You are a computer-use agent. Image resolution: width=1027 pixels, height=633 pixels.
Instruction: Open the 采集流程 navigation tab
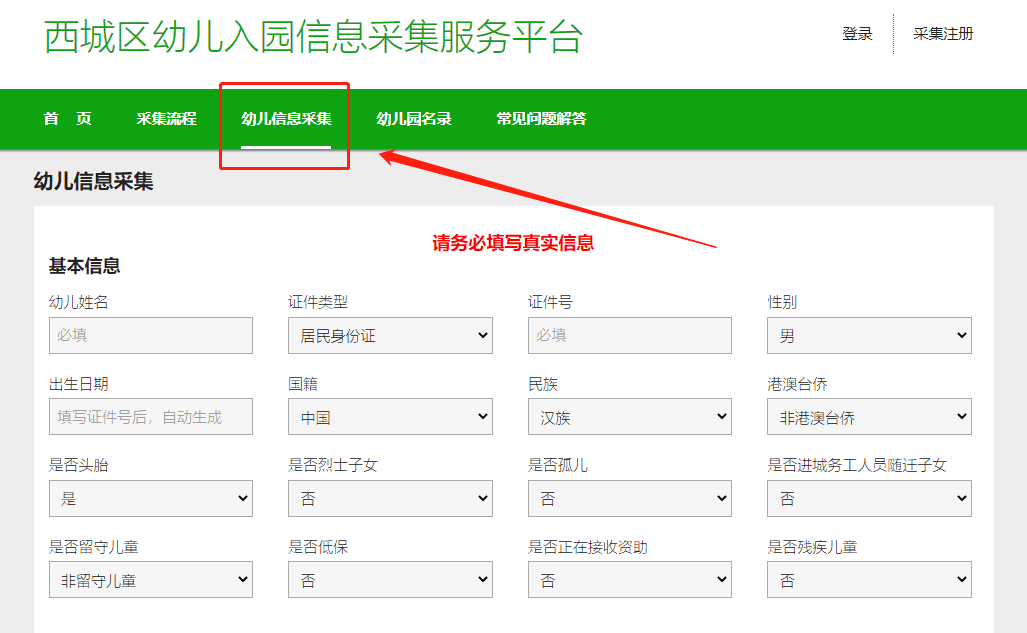tap(166, 119)
